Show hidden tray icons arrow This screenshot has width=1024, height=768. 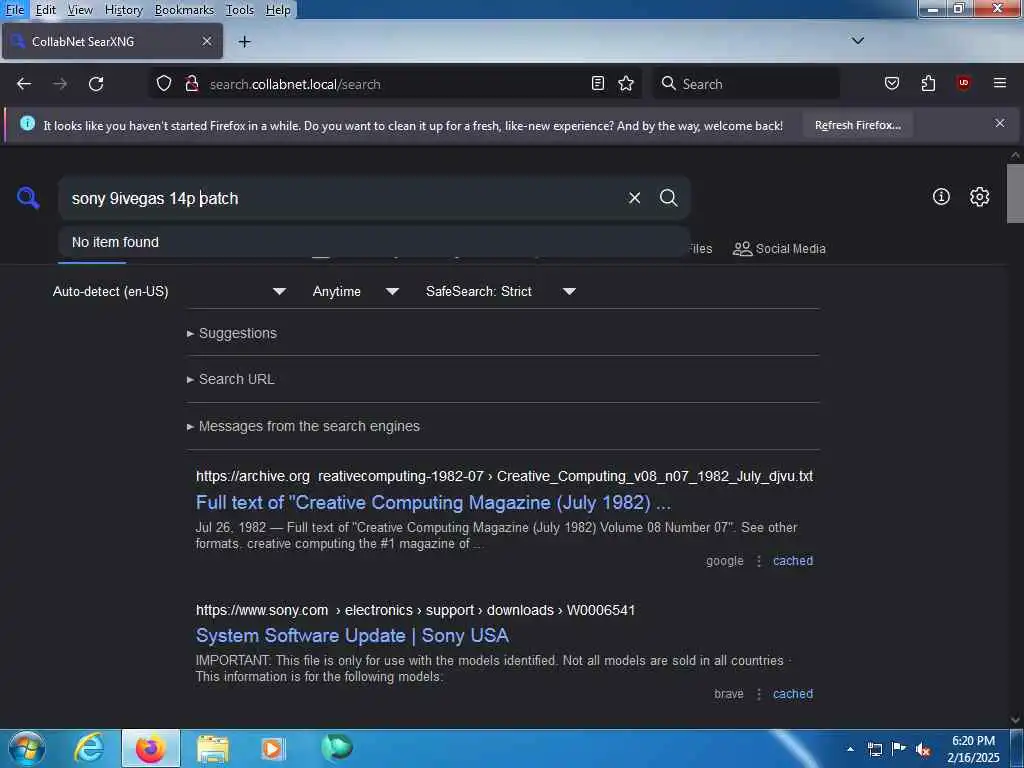point(850,749)
